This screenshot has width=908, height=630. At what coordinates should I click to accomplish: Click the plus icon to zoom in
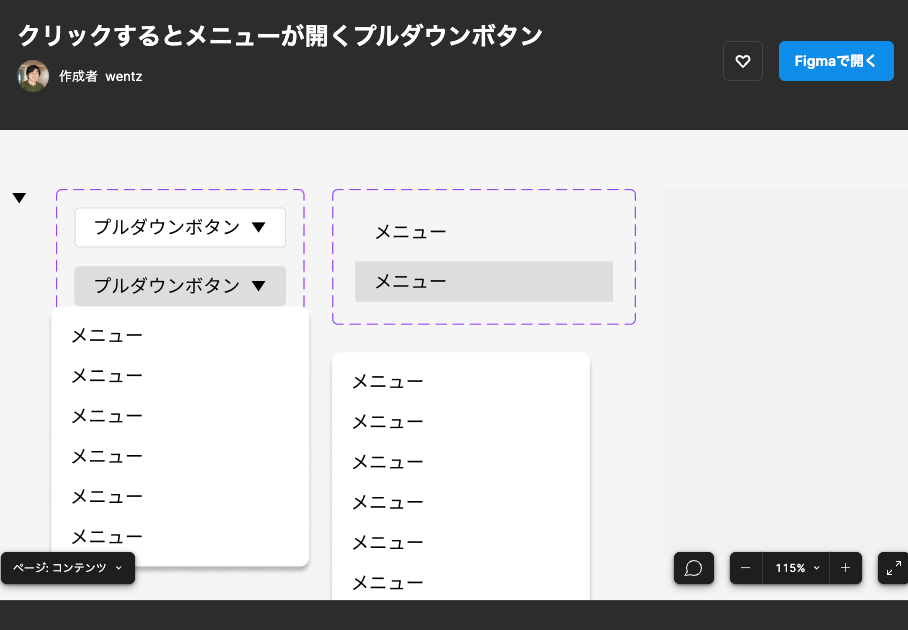tap(845, 568)
